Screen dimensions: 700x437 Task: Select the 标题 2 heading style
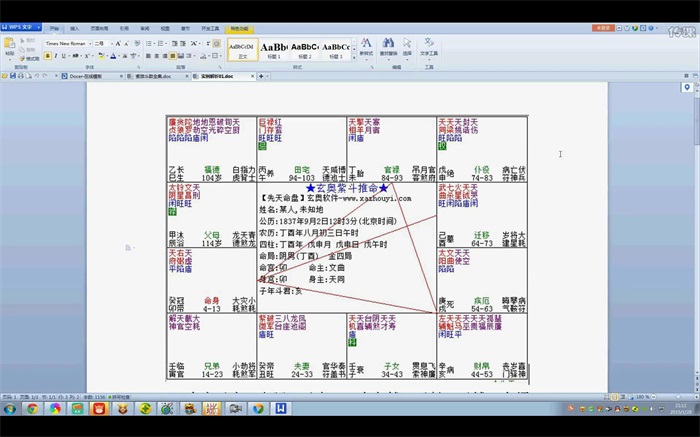click(x=304, y=49)
